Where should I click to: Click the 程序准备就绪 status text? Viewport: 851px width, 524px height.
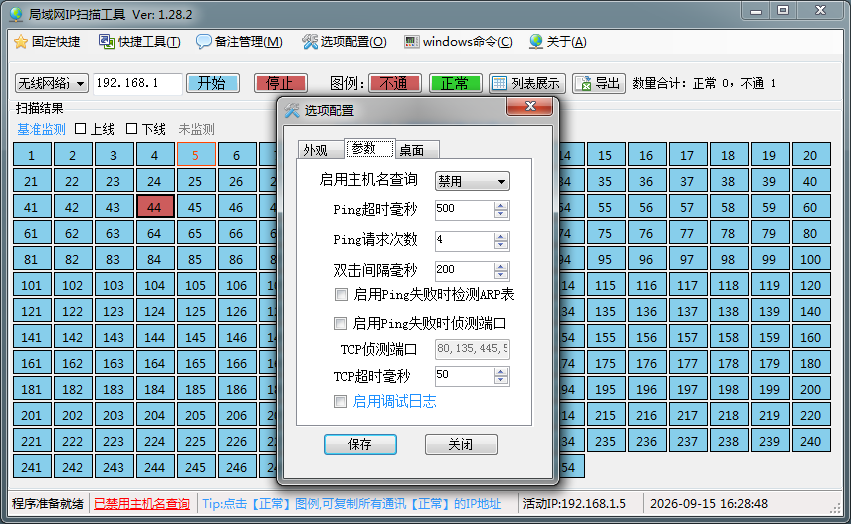pyautogui.click(x=48, y=504)
